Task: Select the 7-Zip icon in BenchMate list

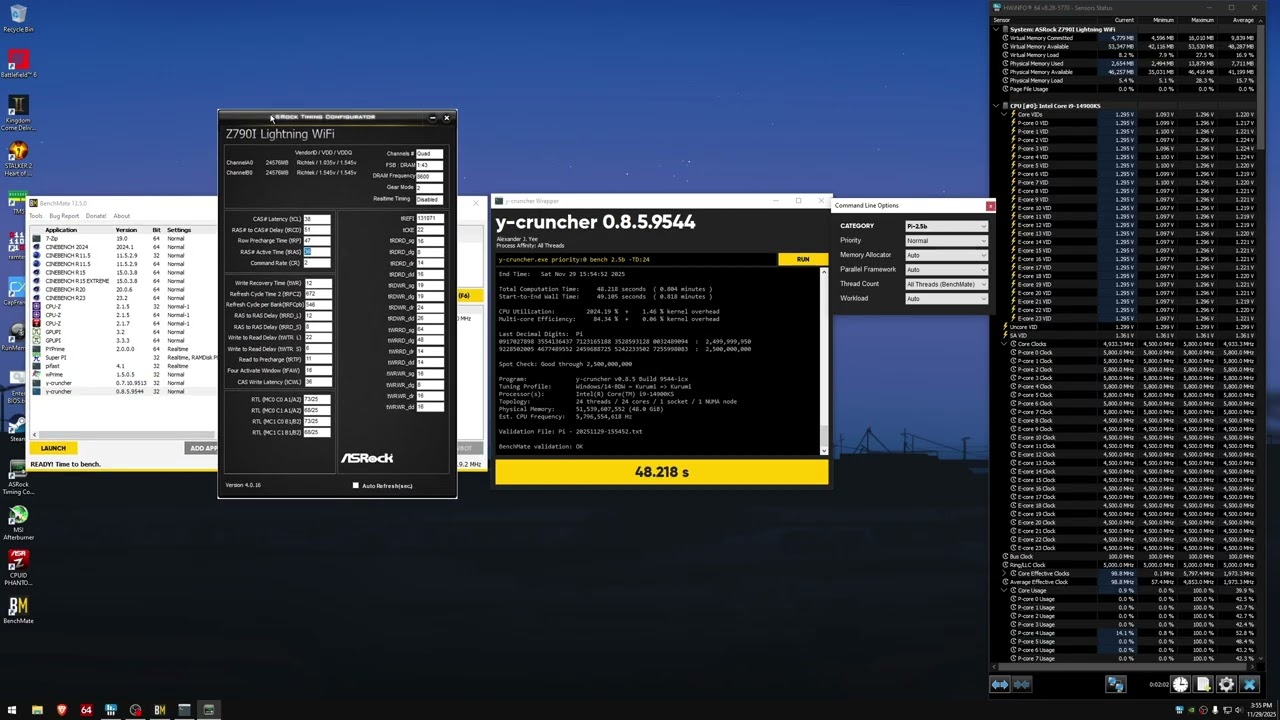Action: tap(38, 239)
